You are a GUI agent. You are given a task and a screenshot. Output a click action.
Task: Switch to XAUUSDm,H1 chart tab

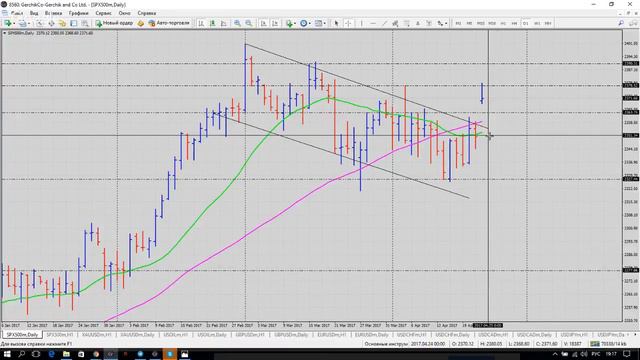96,335
